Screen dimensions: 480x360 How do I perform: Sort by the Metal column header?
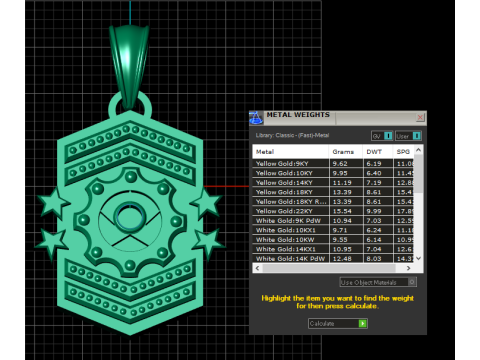point(290,152)
